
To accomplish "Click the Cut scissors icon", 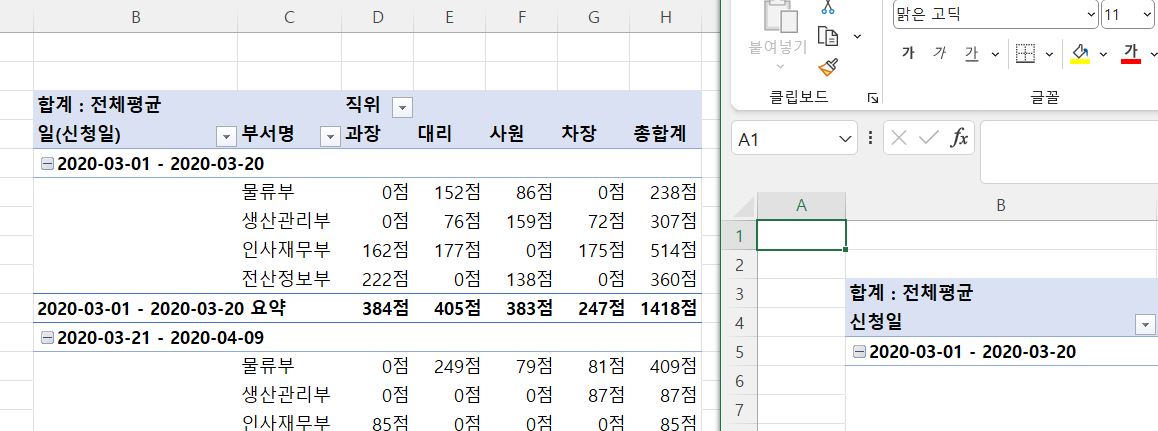I will [x=827, y=6].
